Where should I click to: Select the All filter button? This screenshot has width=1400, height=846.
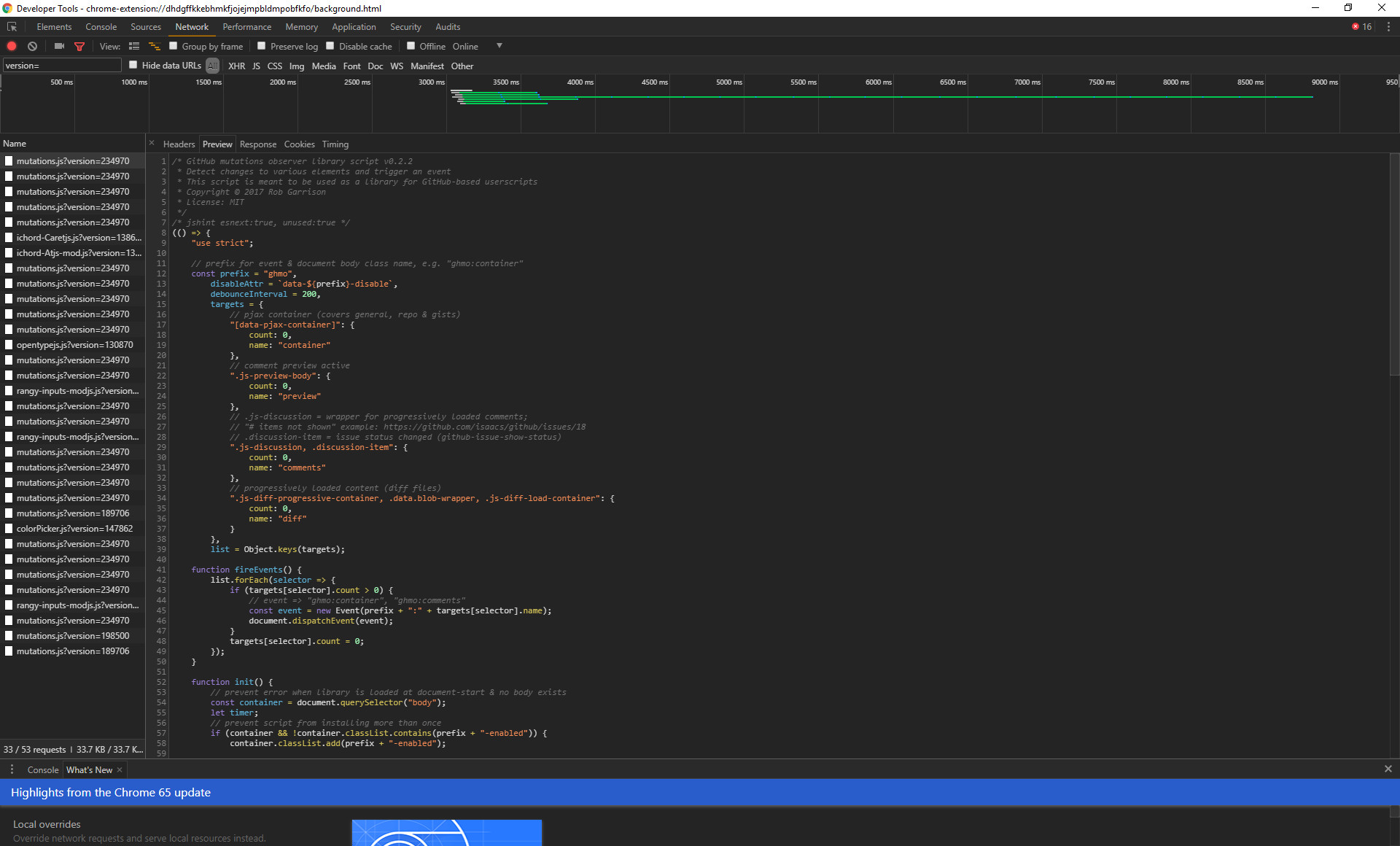[x=212, y=66]
